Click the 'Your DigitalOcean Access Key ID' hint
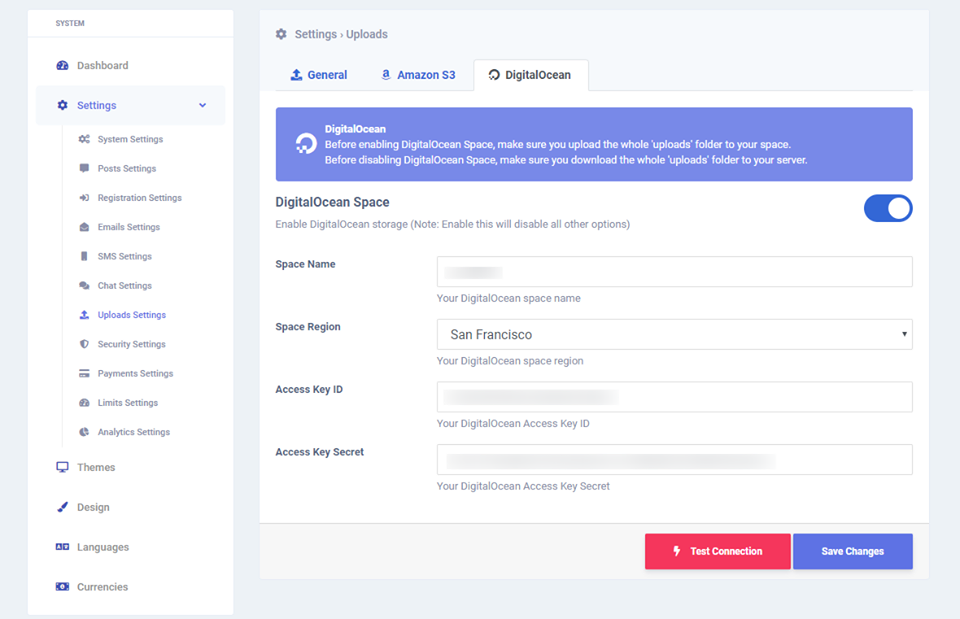This screenshot has width=960, height=619. [513, 424]
